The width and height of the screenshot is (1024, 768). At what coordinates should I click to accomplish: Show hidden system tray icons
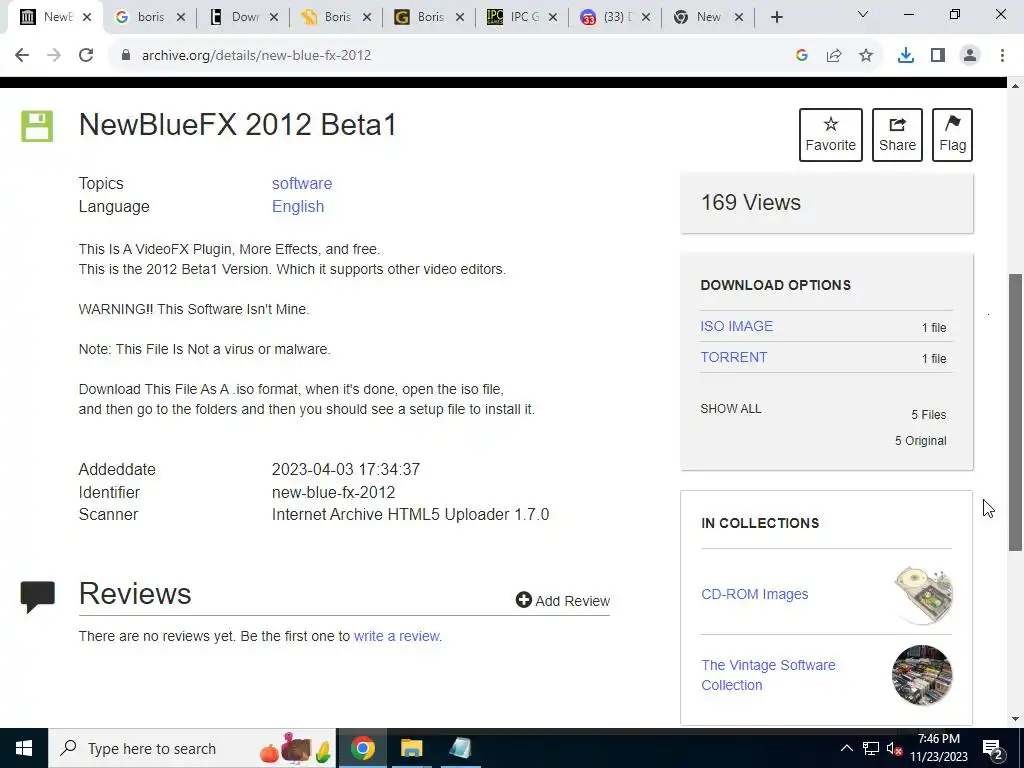pyautogui.click(x=846, y=748)
